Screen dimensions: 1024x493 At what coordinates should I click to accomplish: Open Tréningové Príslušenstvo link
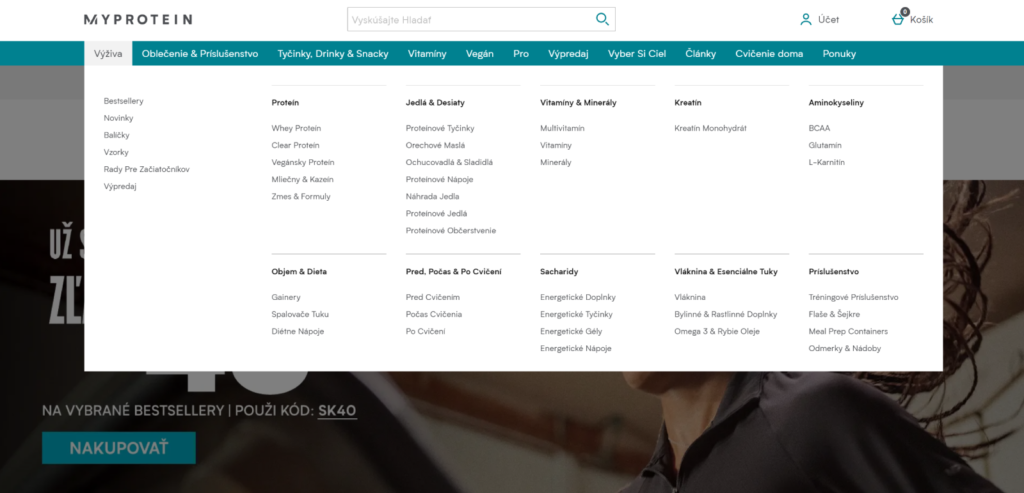coord(854,297)
